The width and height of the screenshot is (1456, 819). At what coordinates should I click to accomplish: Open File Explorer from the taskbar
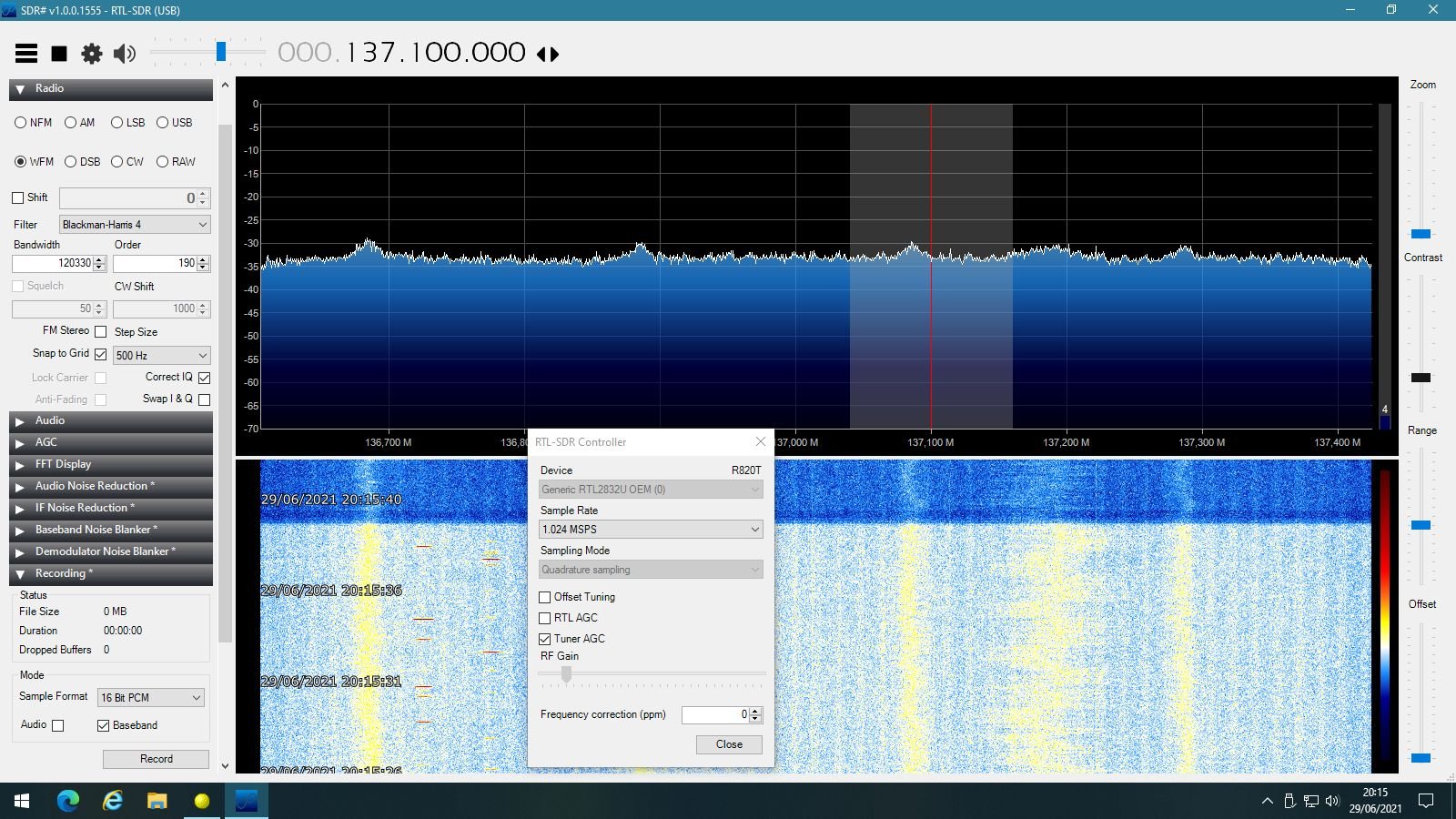[157, 801]
